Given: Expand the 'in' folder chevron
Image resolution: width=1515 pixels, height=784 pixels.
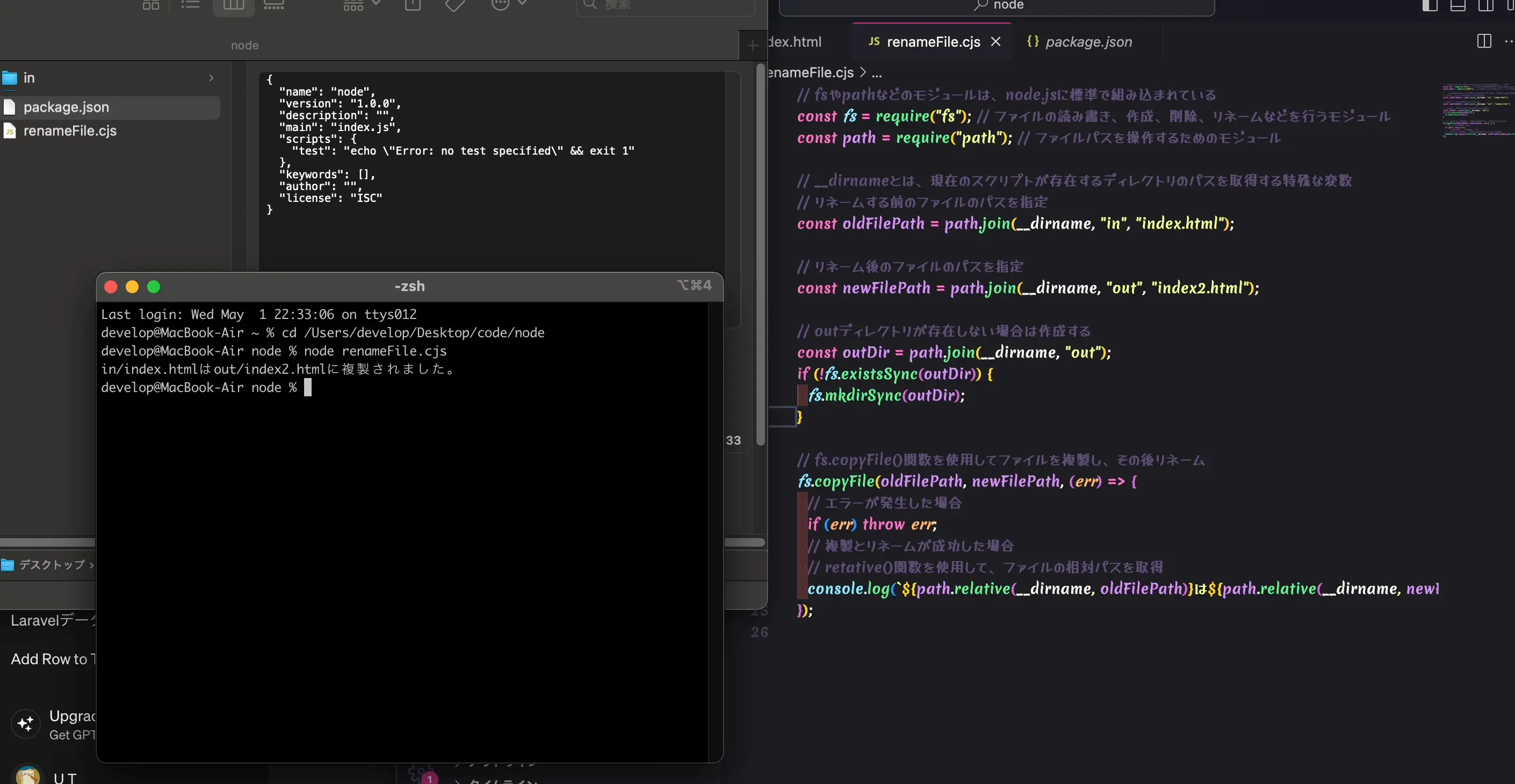Looking at the screenshot, I should tap(211, 77).
